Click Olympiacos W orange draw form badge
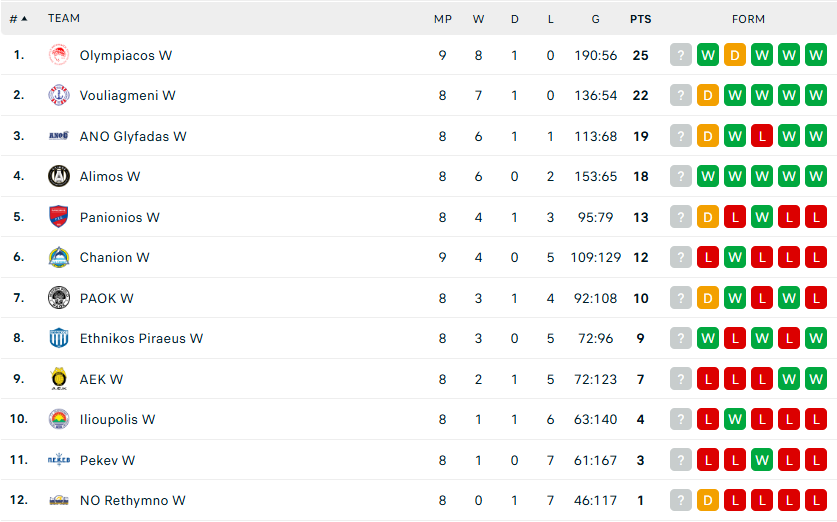 tap(735, 55)
